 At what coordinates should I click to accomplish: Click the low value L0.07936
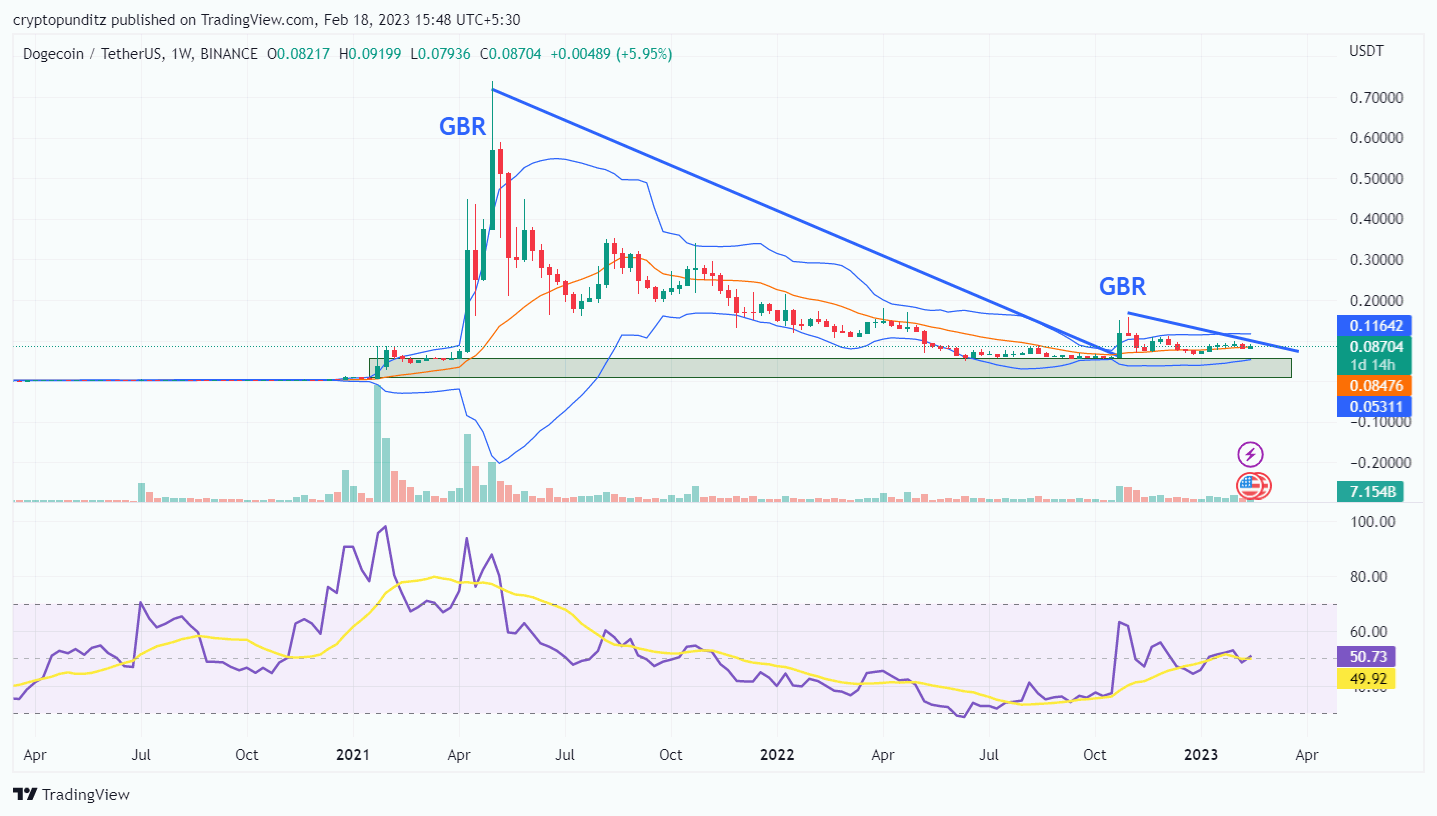coord(442,54)
